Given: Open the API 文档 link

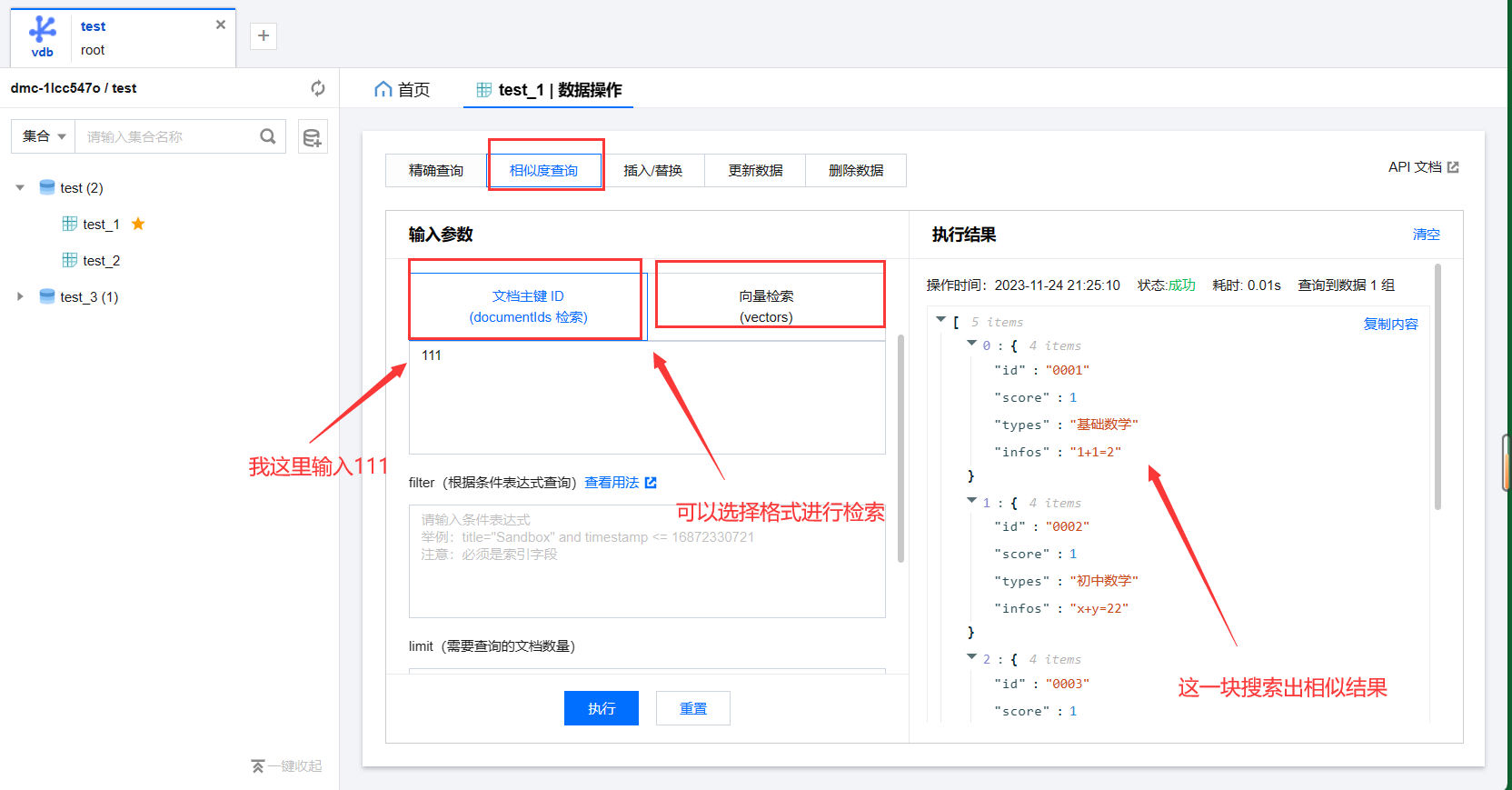Looking at the screenshot, I should coord(1423,167).
